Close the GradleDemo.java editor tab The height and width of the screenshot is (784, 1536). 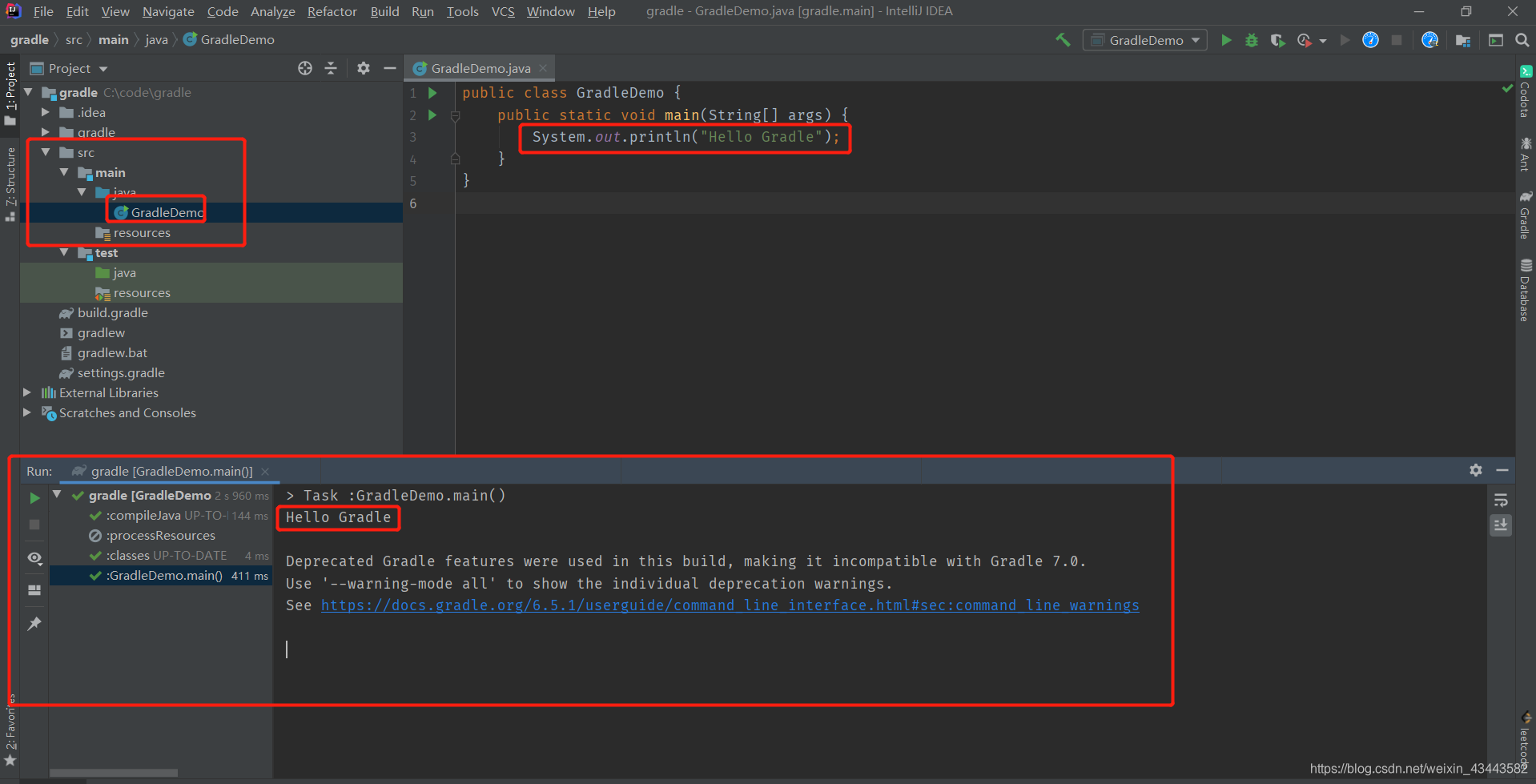[x=543, y=68]
